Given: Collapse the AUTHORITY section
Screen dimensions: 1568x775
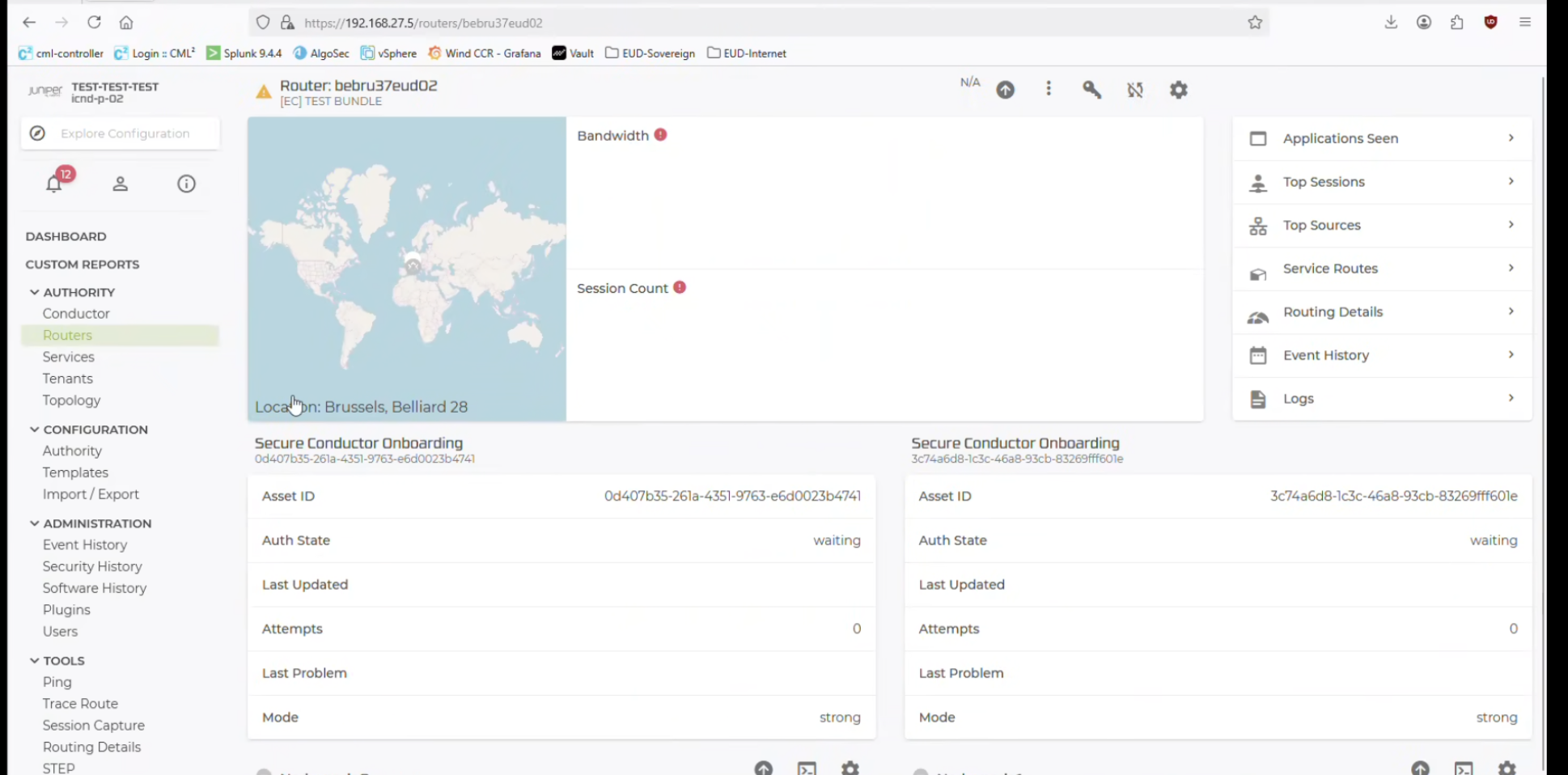Looking at the screenshot, I should 34,292.
